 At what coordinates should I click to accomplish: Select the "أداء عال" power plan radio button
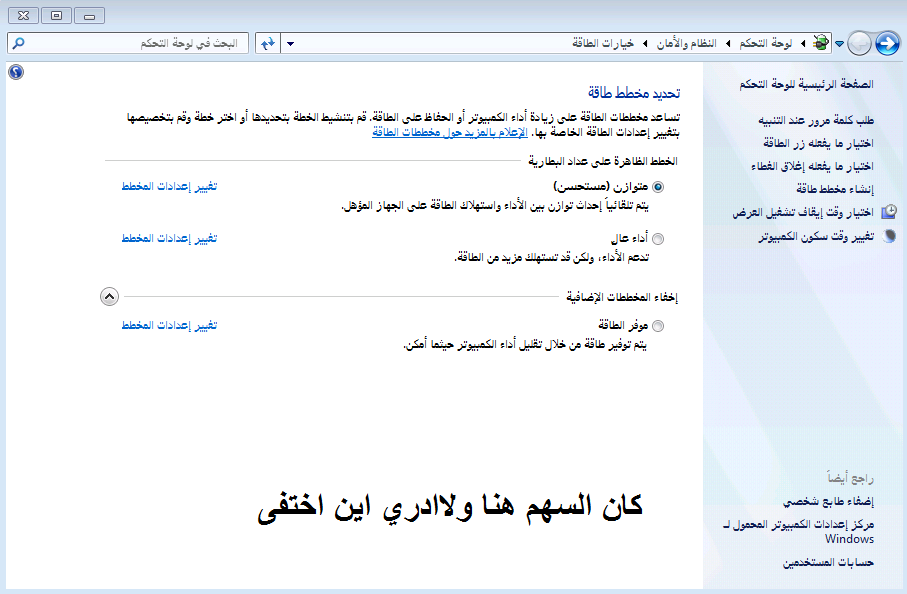click(x=658, y=239)
